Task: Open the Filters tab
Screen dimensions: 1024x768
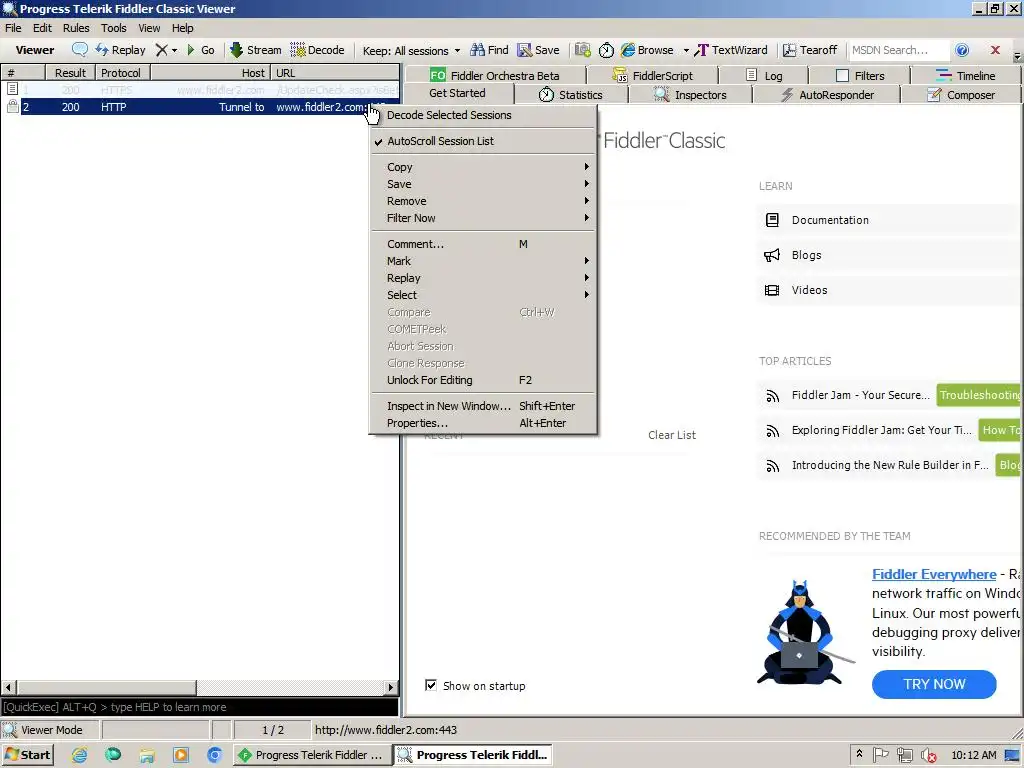Action: (x=861, y=75)
